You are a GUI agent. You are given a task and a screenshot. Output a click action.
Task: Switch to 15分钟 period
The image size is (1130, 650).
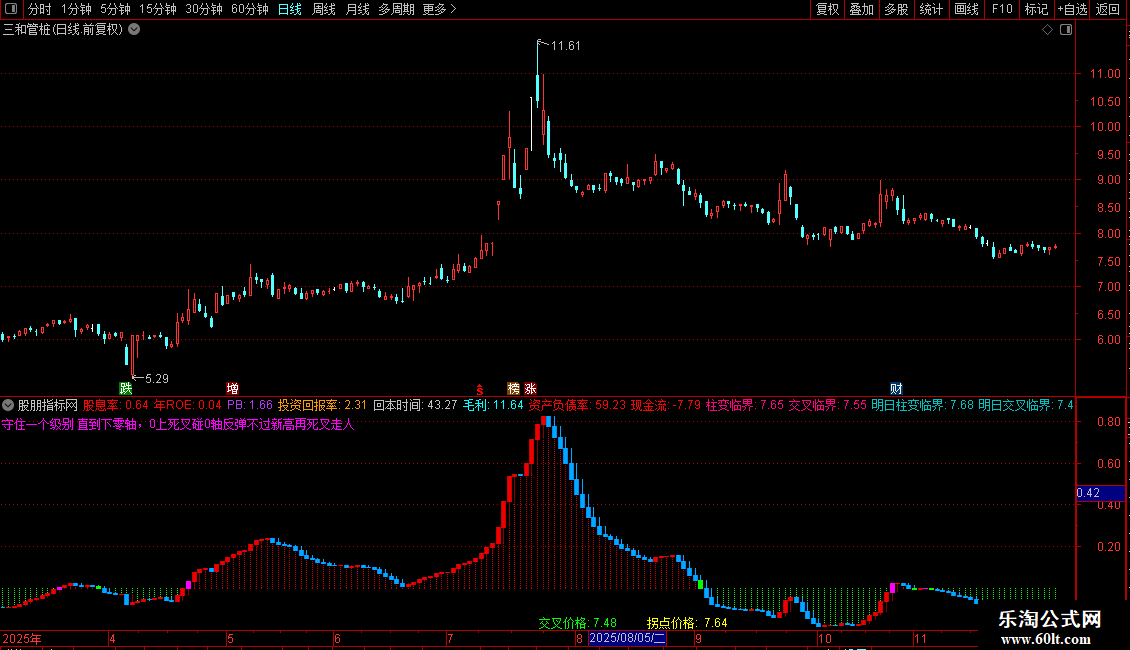tap(157, 9)
